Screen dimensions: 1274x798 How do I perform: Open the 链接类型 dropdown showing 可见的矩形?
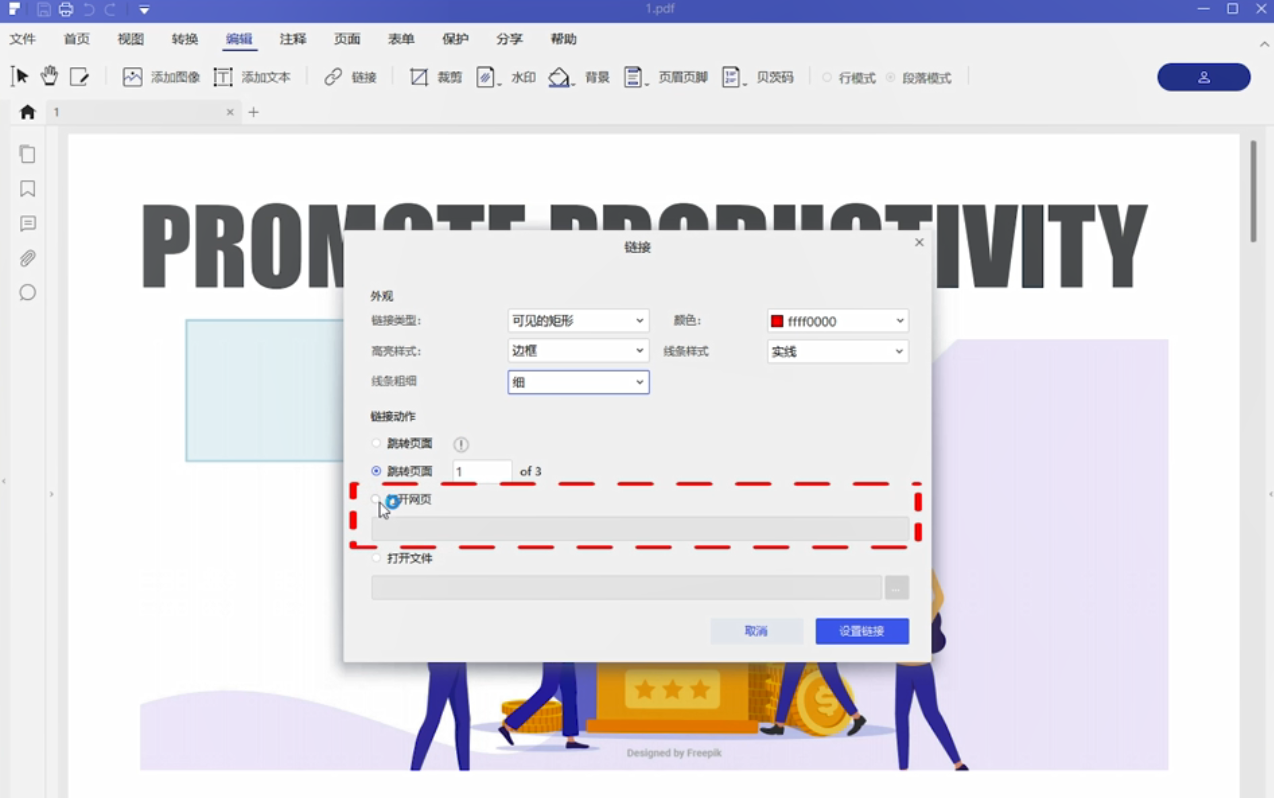pyautogui.click(x=578, y=321)
